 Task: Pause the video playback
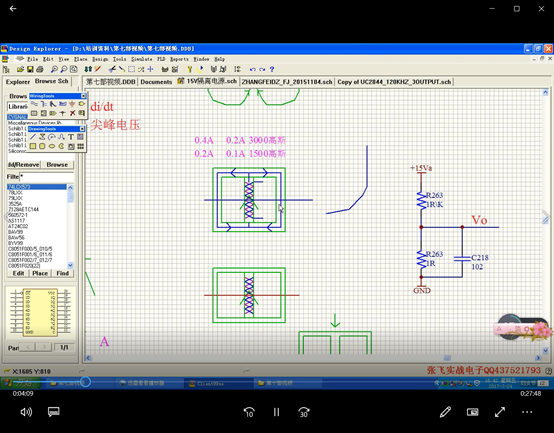pyautogui.click(x=276, y=412)
